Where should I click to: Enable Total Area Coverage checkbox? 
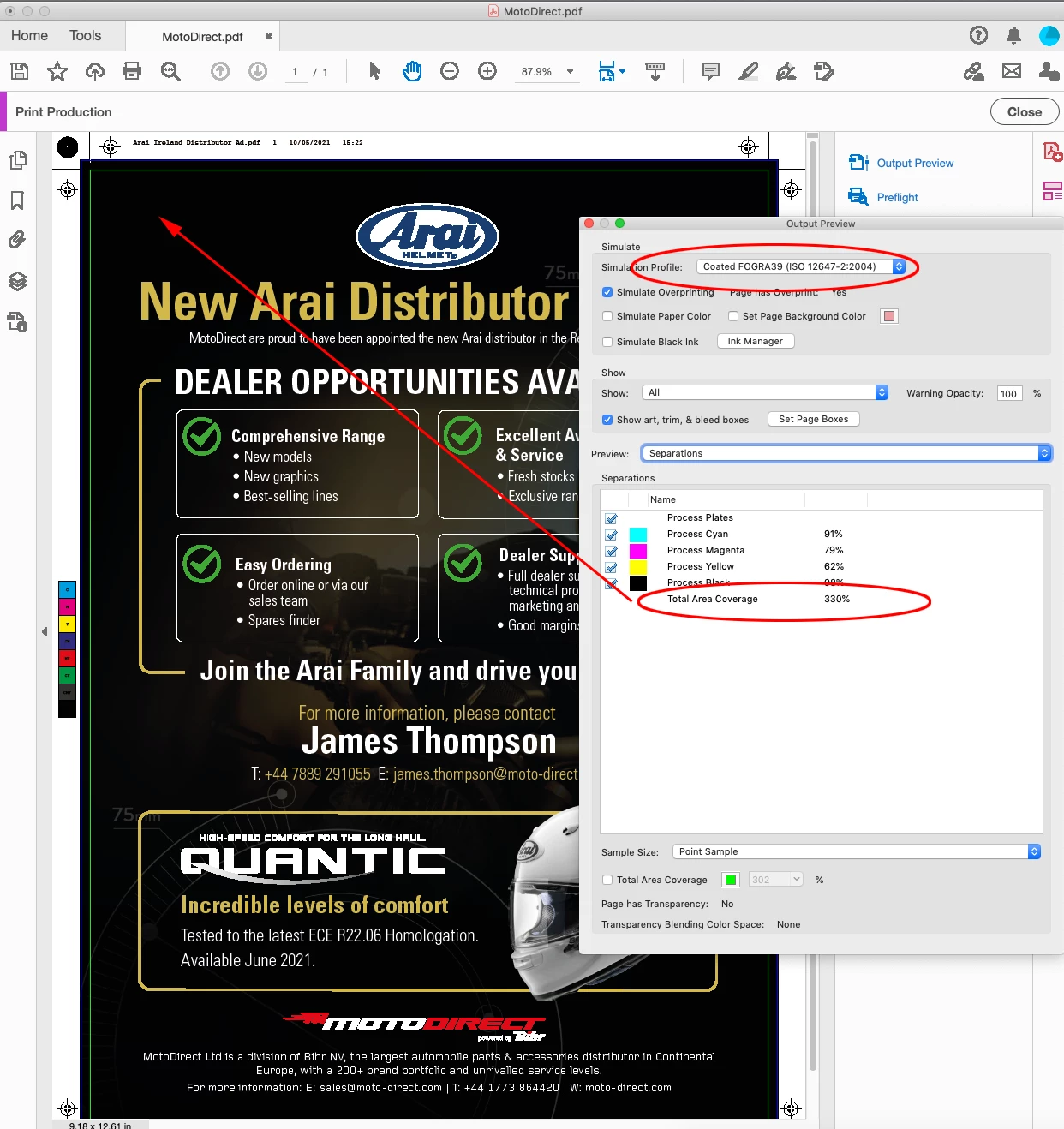click(x=607, y=880)
